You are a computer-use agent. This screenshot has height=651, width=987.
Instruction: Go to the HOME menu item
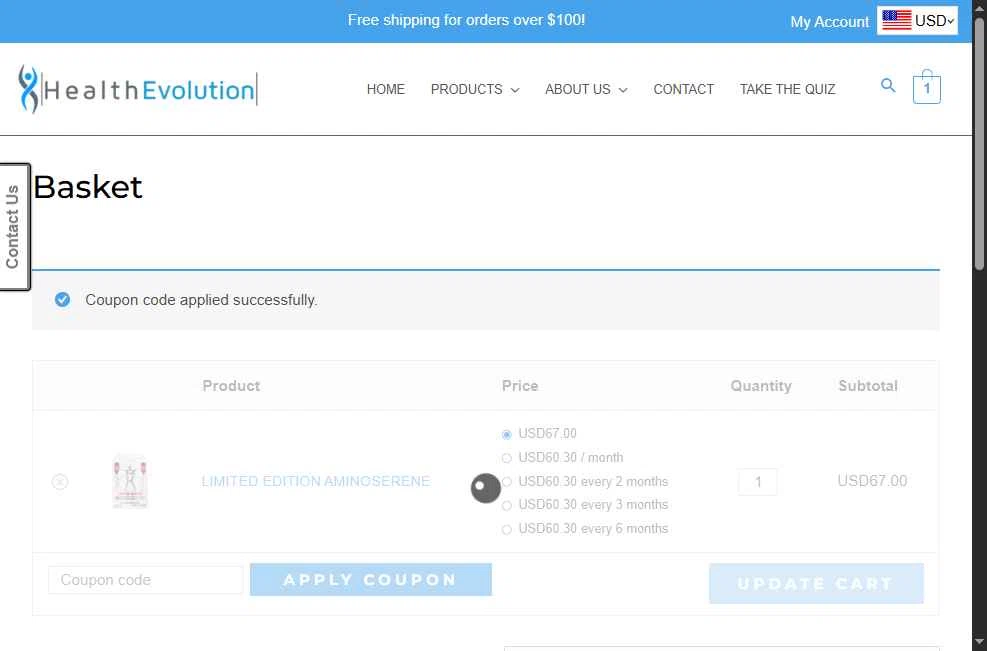tap(386, 89)
